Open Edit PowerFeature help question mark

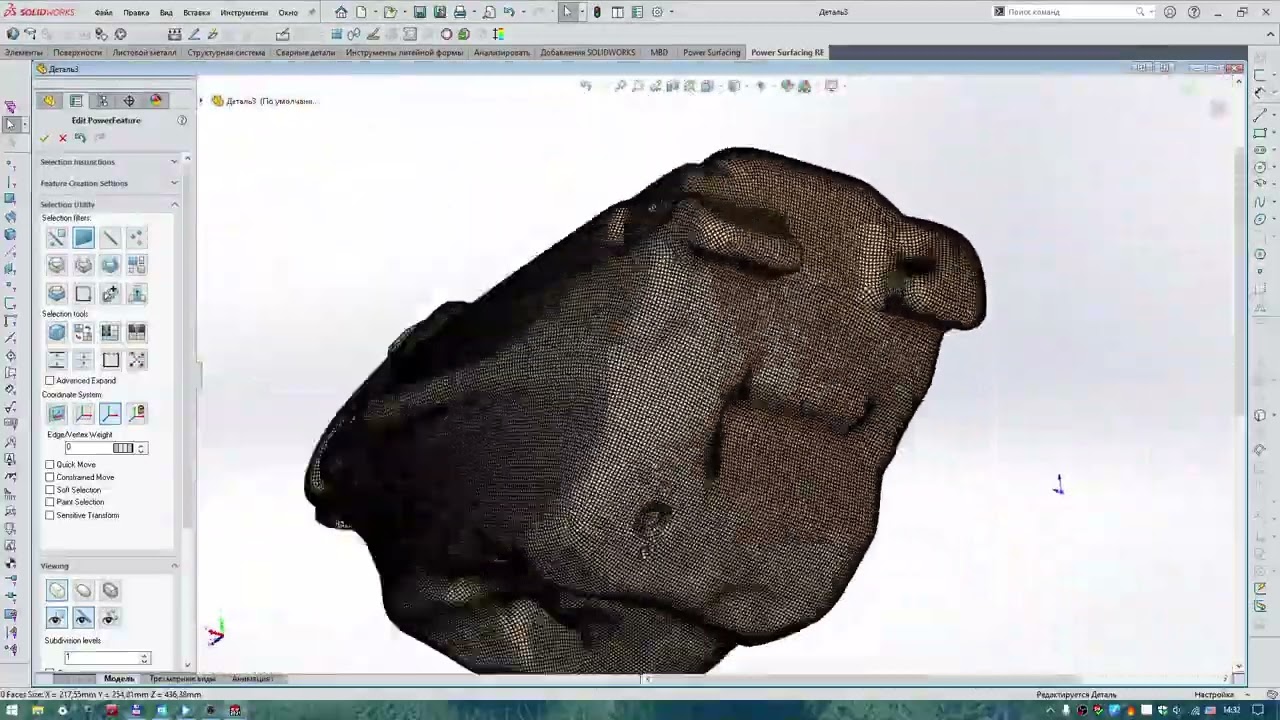point(182,120)
